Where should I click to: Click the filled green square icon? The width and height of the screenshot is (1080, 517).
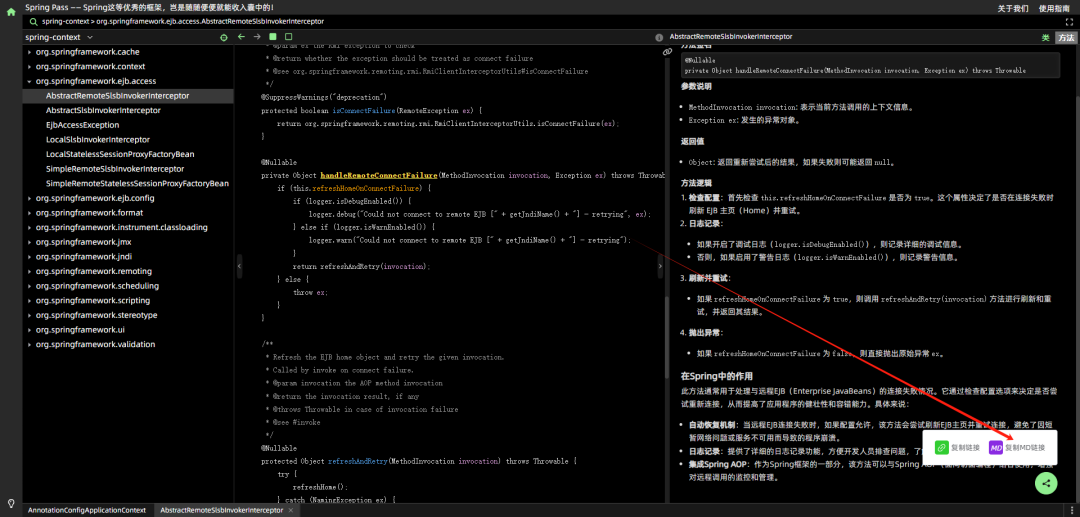pyautogui.click(x=273, y=36)
